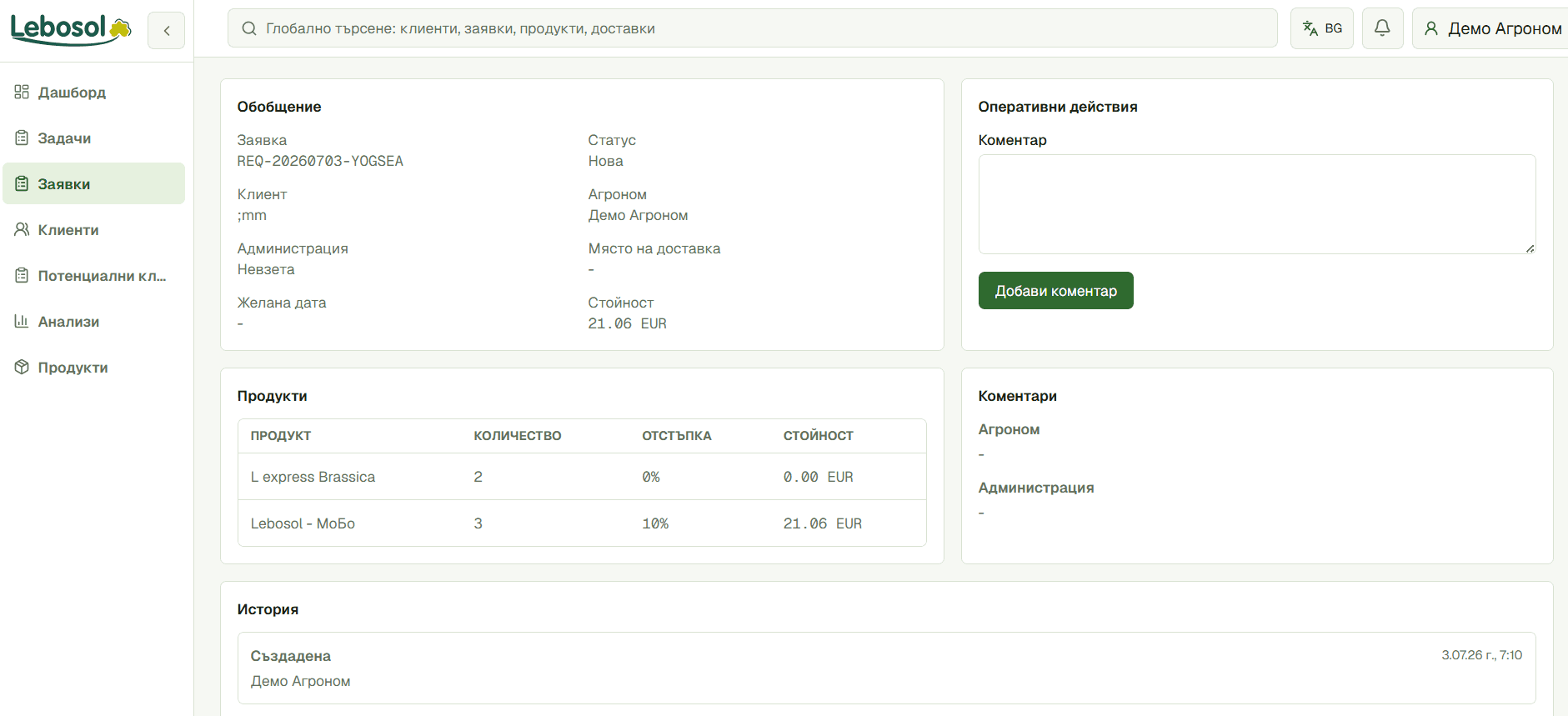This screenshot has width=1568, height=716.
Task: Click Демо Агроном in history entry
Action: pos(301,681)
